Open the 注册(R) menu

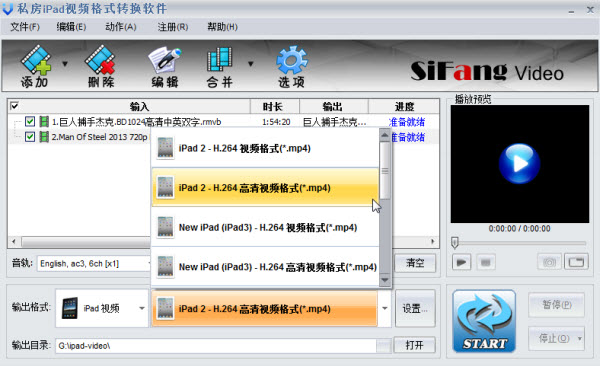tap(173, 27)
